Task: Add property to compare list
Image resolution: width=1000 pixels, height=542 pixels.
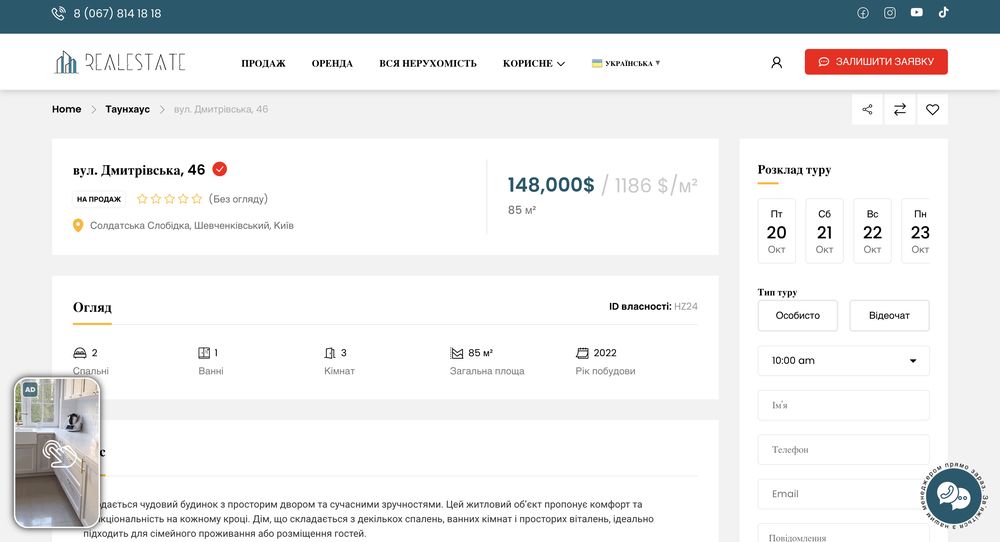Action: [x=900, y=110]
